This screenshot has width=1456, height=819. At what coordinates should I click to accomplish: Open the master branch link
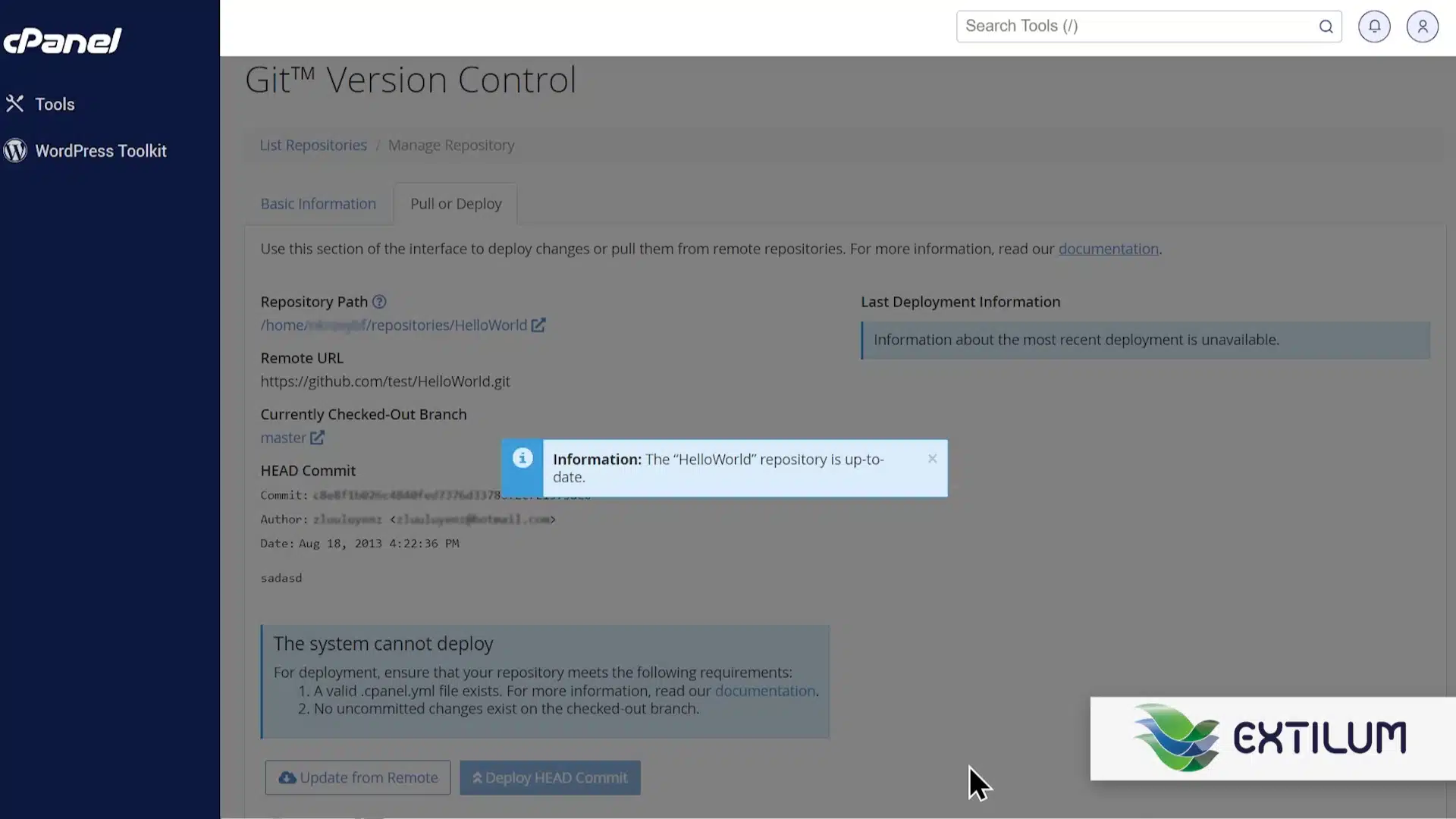pos(283,438)
